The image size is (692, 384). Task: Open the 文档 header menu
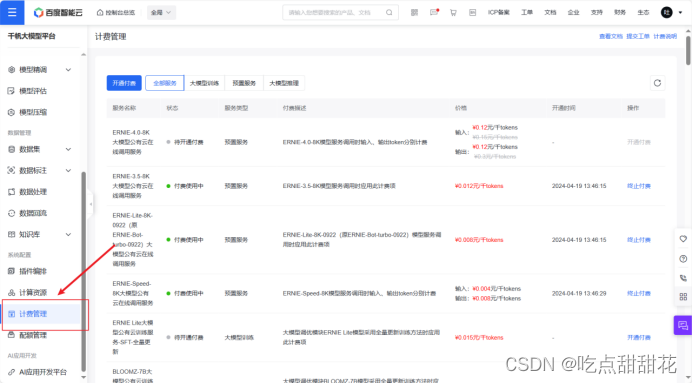pyautogui.click(x=550, y=12)
